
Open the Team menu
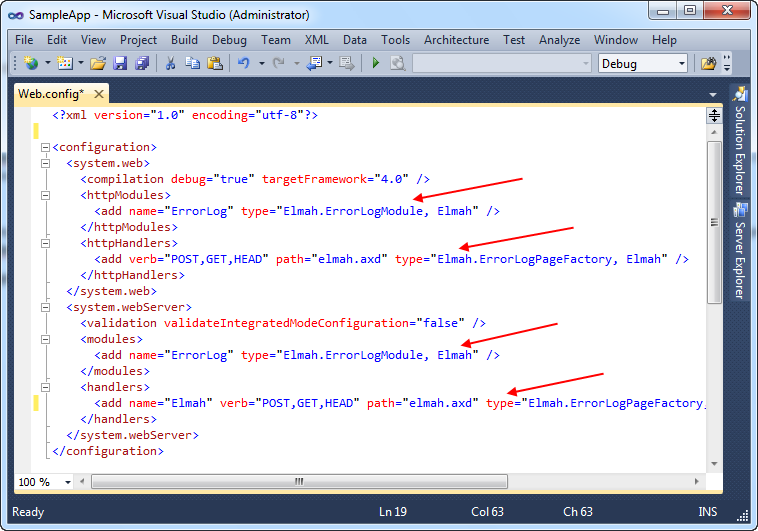(x=276, y=40)
